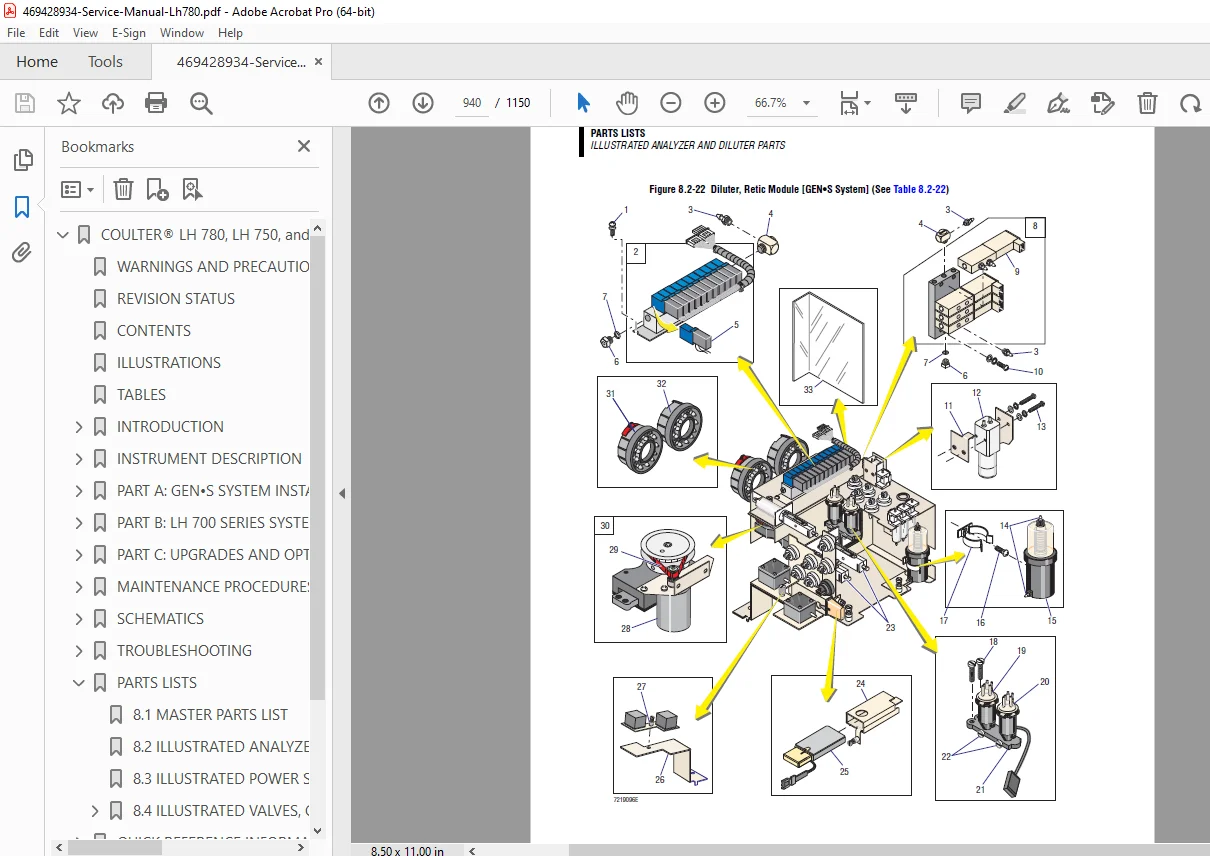Open the Window menu
Screen dimensions: 1210x856
[x=182, y=33]
